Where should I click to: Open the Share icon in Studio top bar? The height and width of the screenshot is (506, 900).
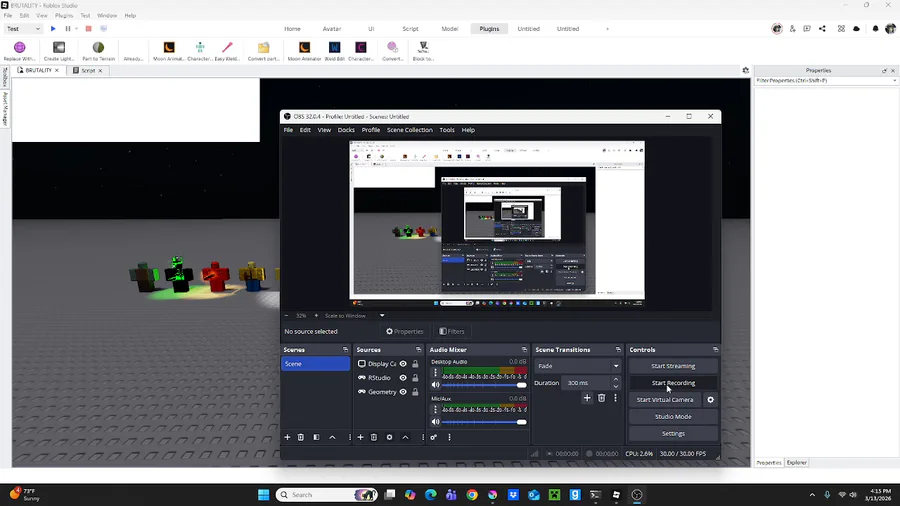pos(822,29)
